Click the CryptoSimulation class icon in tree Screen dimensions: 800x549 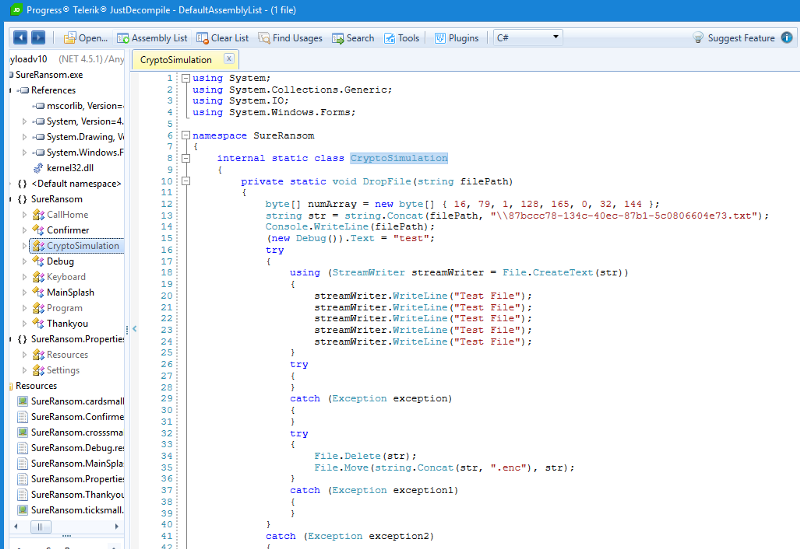(38, 246)
